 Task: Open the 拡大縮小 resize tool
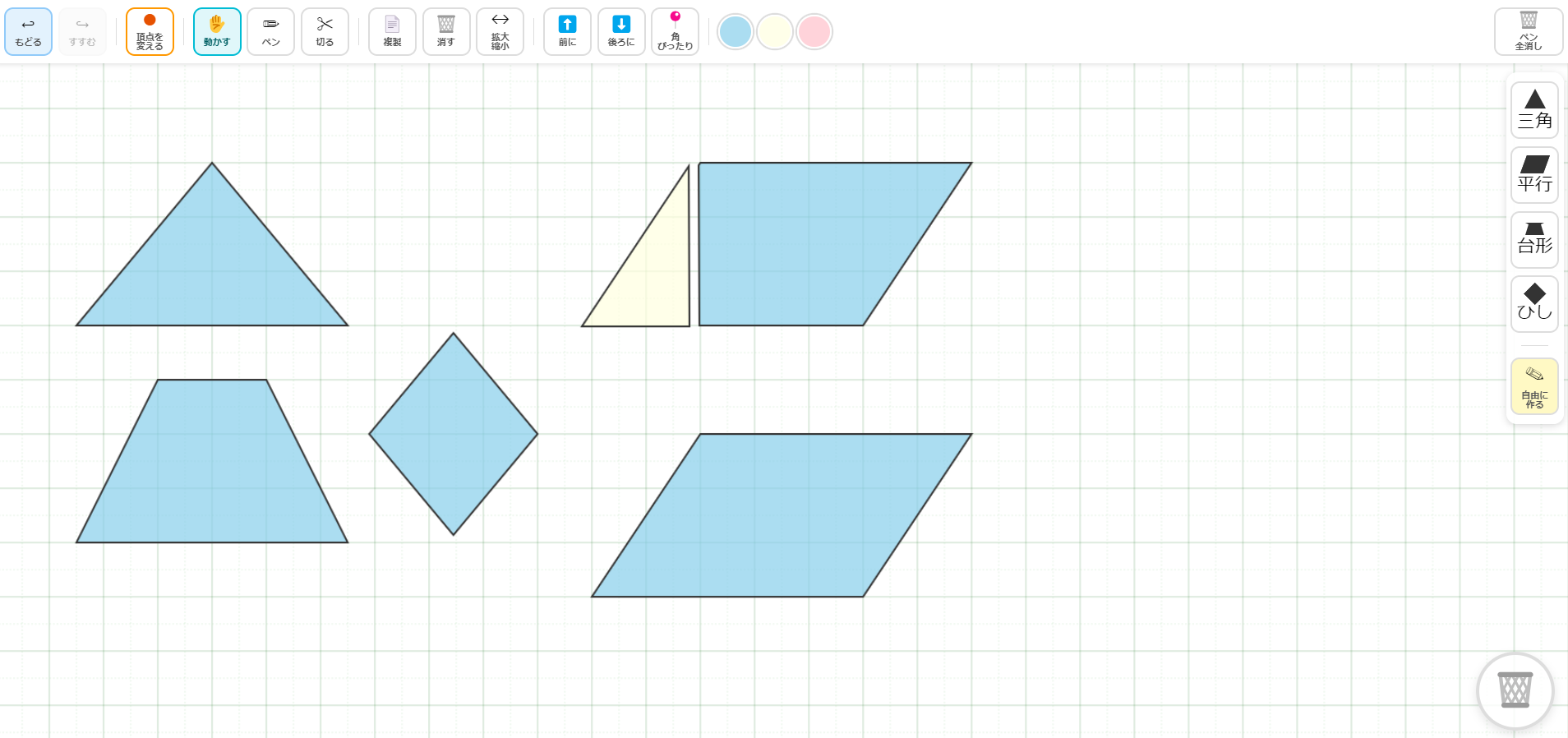(x=500, y=32)
